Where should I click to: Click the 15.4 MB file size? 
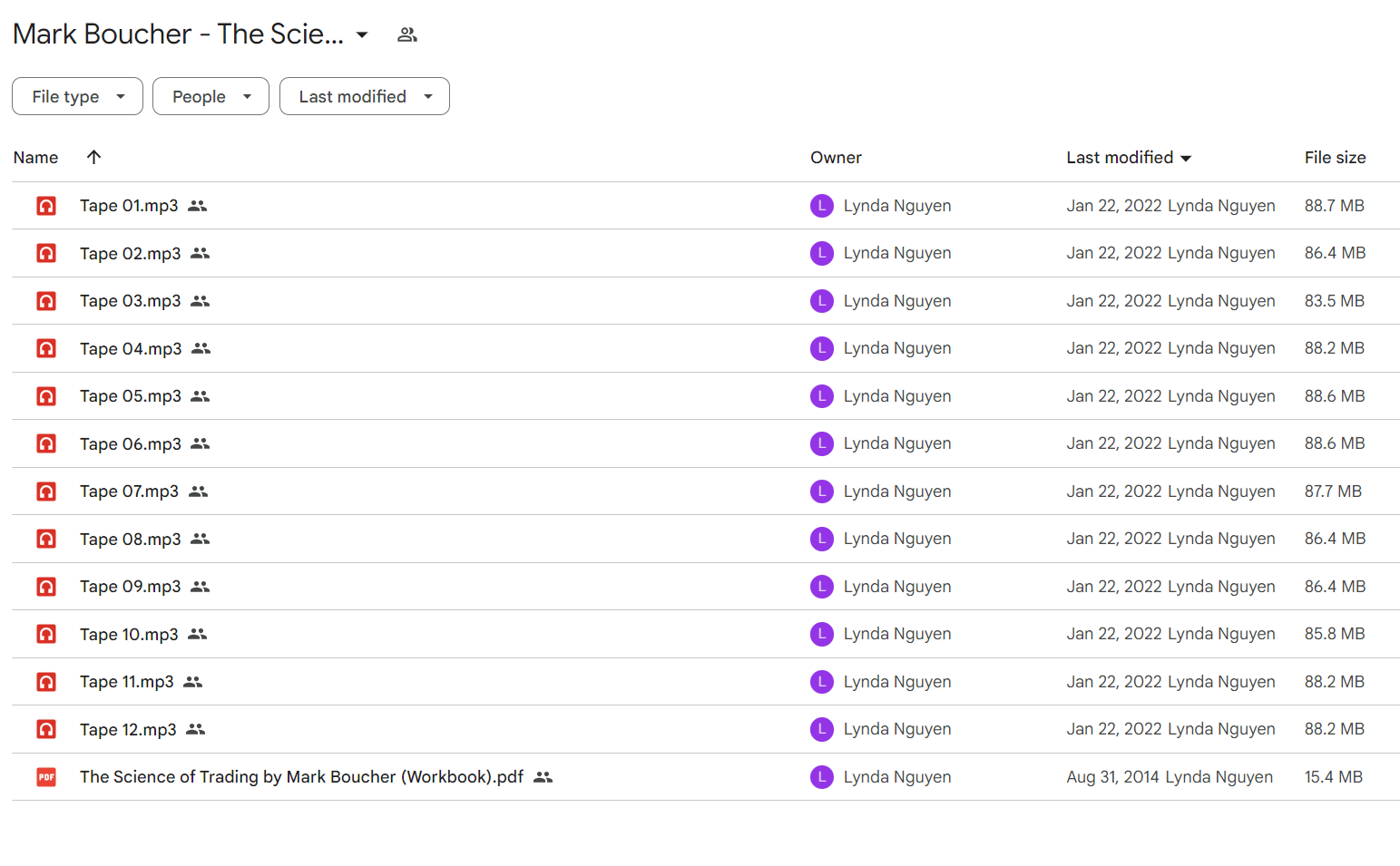point(1334,777)
